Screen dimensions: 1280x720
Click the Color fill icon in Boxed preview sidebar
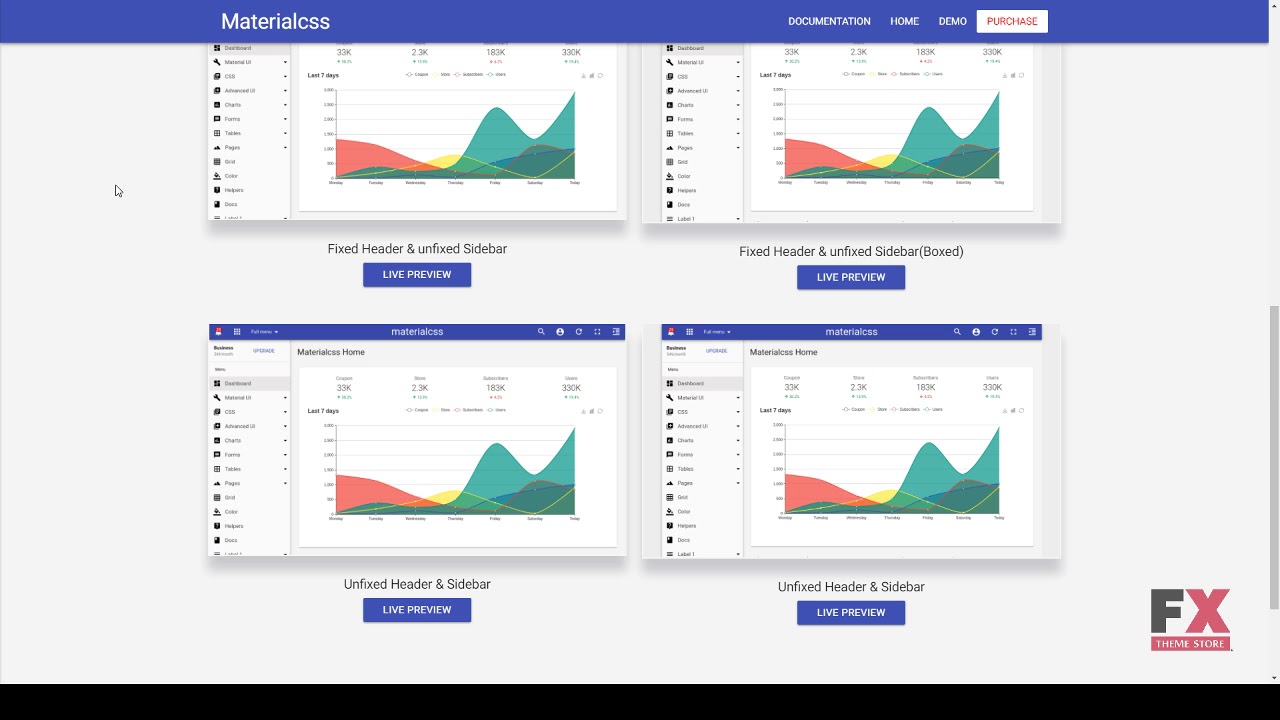(x=669, y=176)
